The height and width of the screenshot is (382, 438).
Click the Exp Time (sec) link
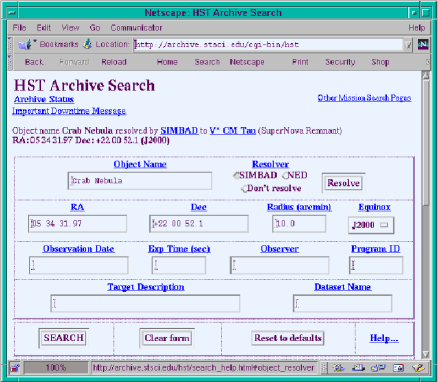point(179,249)
